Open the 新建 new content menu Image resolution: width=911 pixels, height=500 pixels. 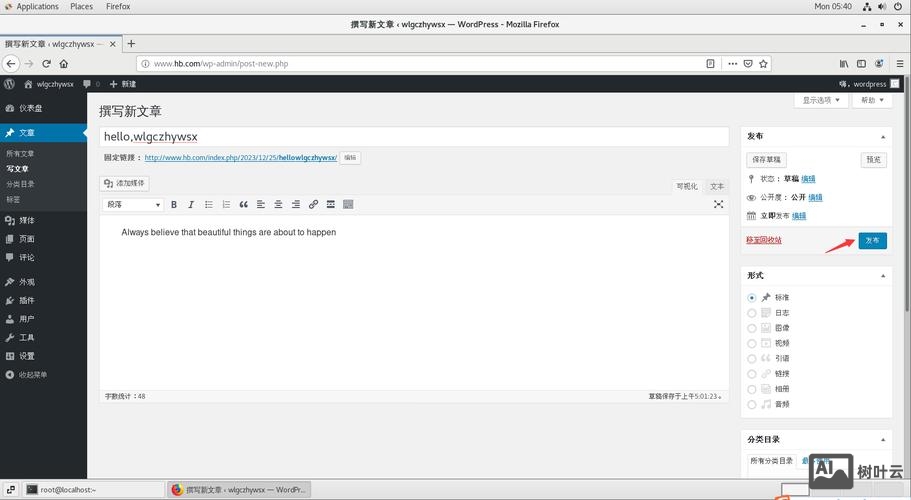[x=123, y=84]
